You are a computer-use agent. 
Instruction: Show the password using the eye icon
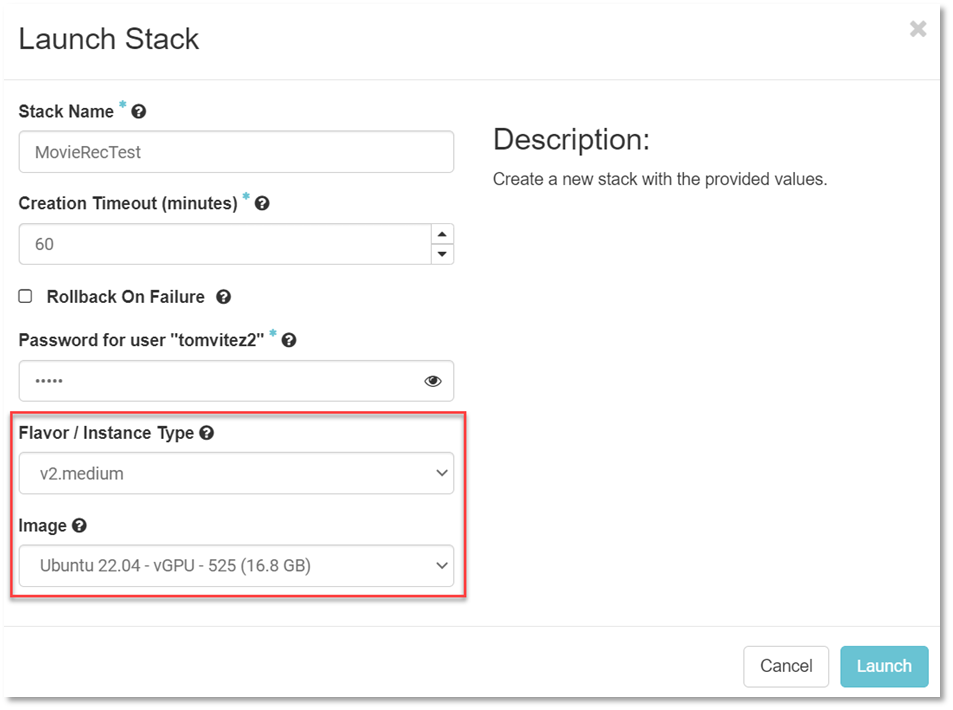433,381
